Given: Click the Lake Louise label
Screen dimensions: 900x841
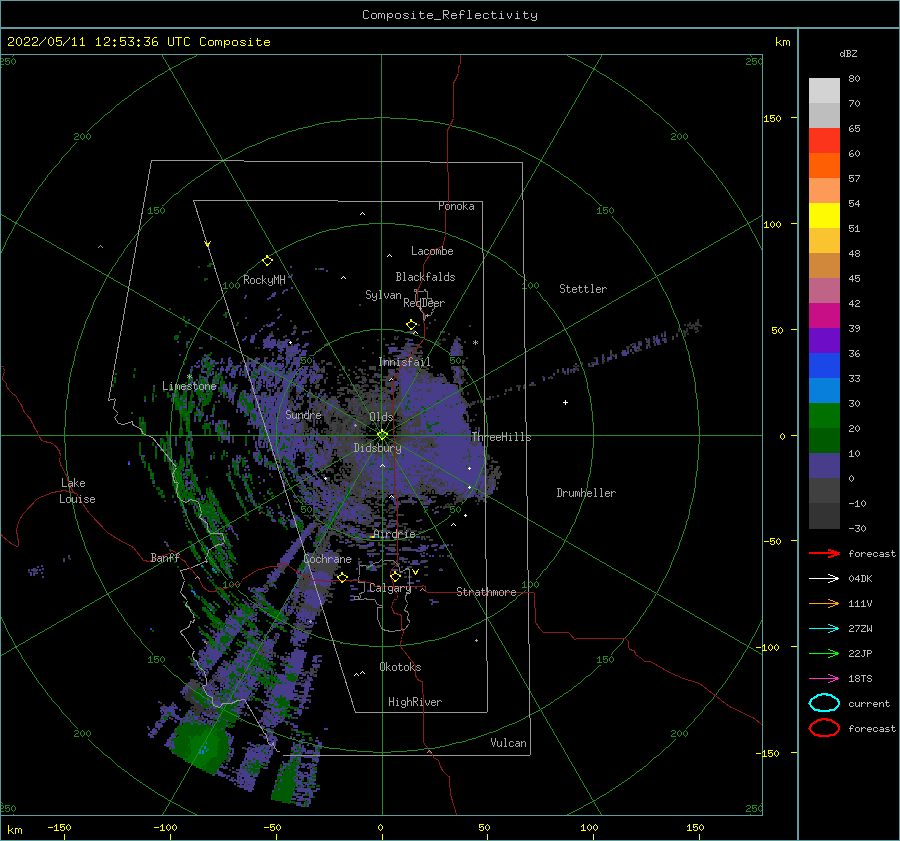Looking at the screenshot, I should click(77, 491).
